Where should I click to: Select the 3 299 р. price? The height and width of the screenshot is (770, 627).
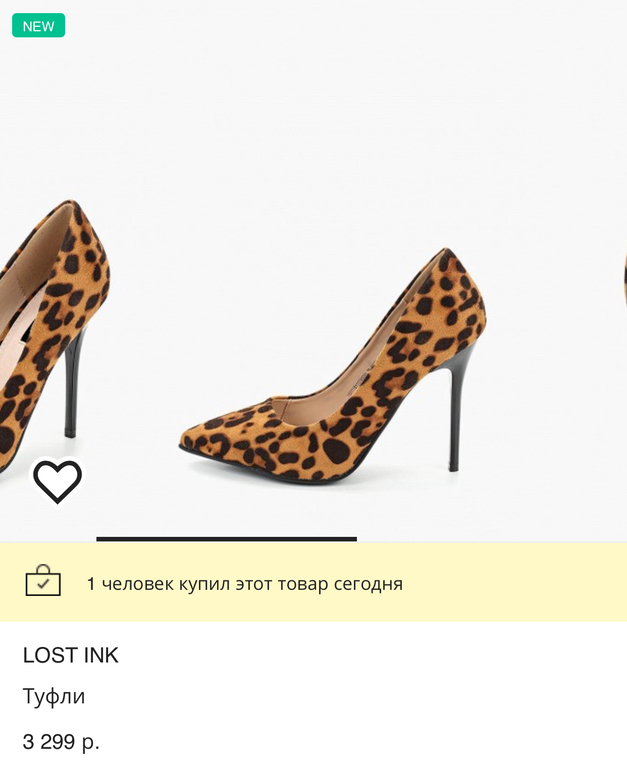[x=61, y=742]
